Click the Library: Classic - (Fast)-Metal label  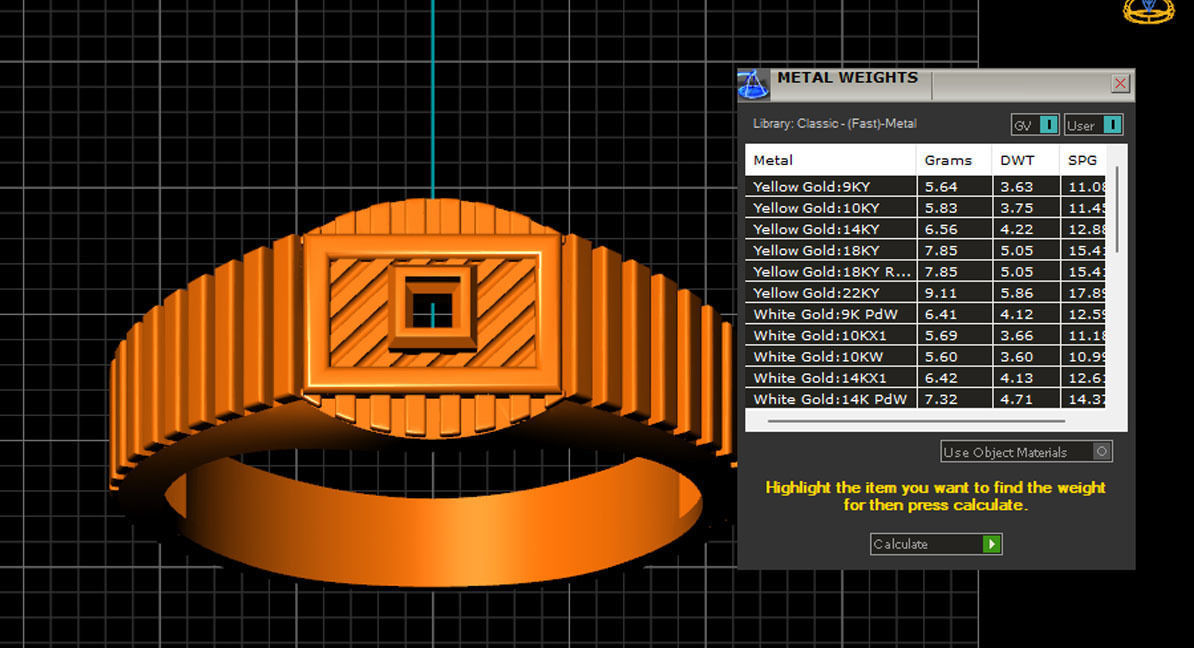click(835, 123)
